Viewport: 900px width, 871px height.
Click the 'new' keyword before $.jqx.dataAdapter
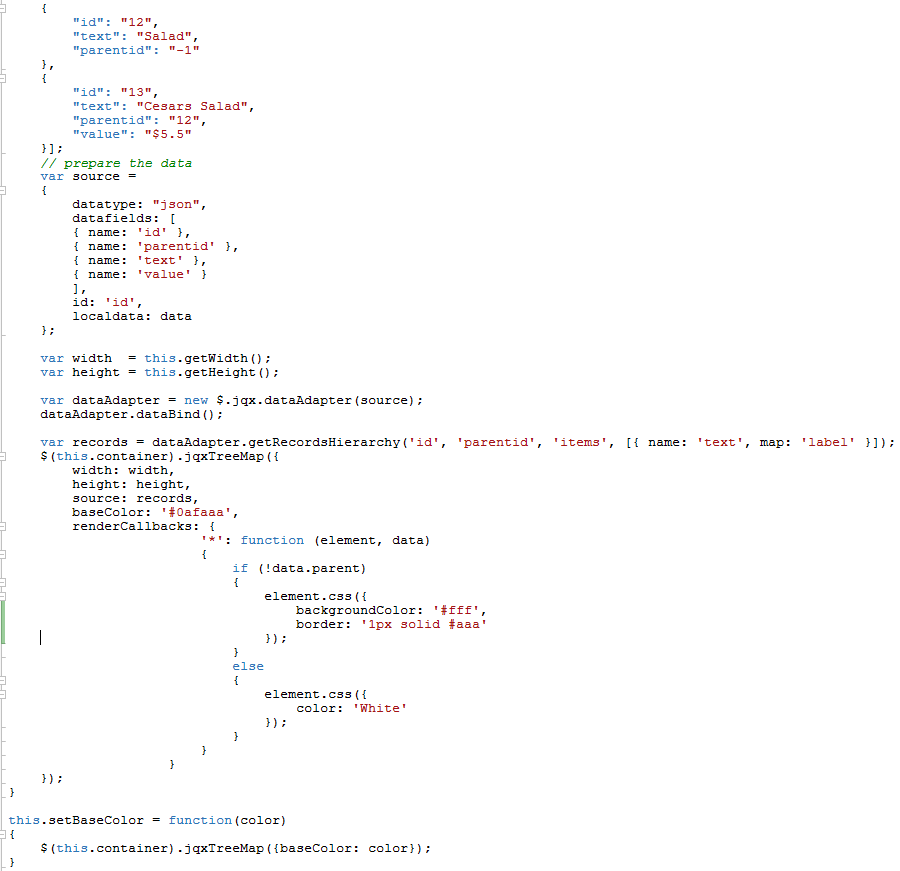[x=196, y=400]
